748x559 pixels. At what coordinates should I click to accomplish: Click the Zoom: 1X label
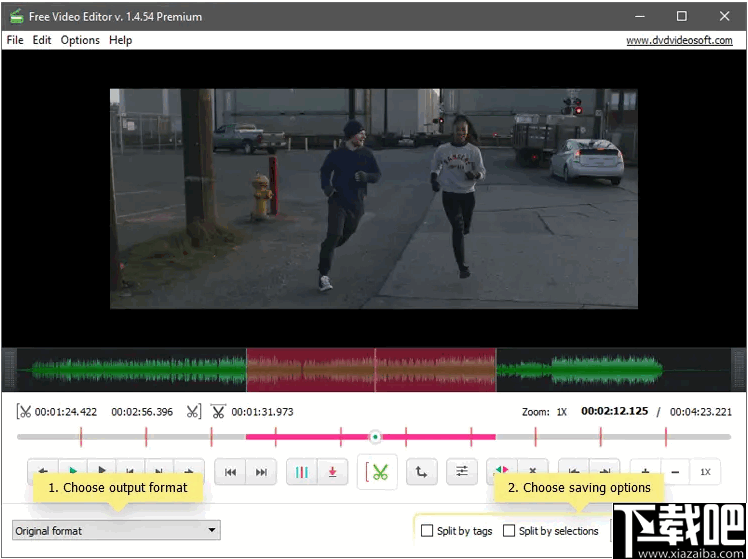point(544,412)
